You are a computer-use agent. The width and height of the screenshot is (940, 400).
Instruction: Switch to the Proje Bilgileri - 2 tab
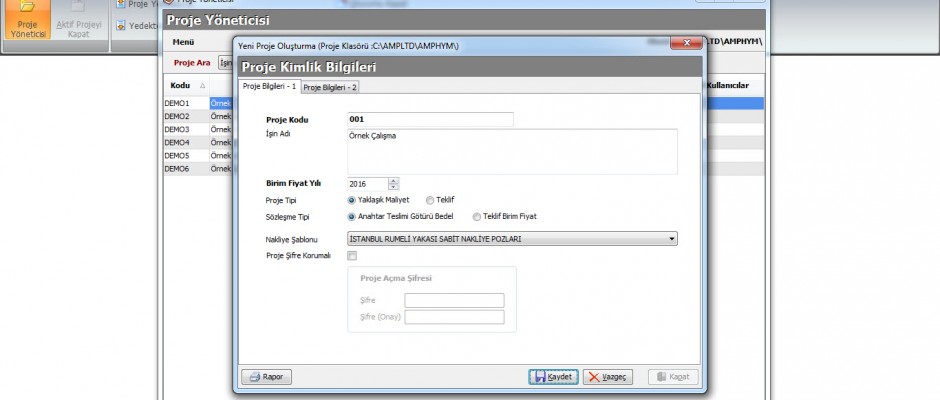(x=330, y=87)
